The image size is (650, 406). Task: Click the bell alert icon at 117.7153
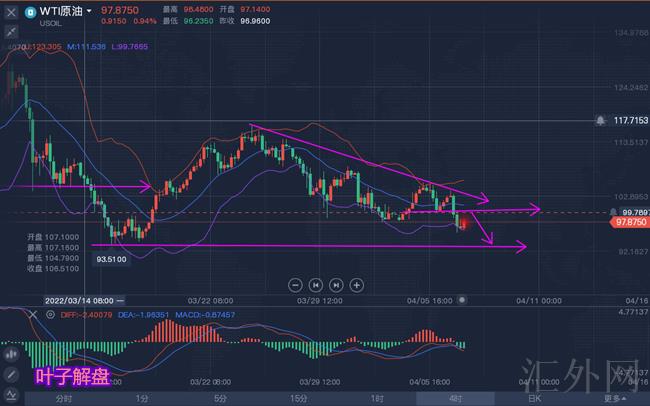600,120
